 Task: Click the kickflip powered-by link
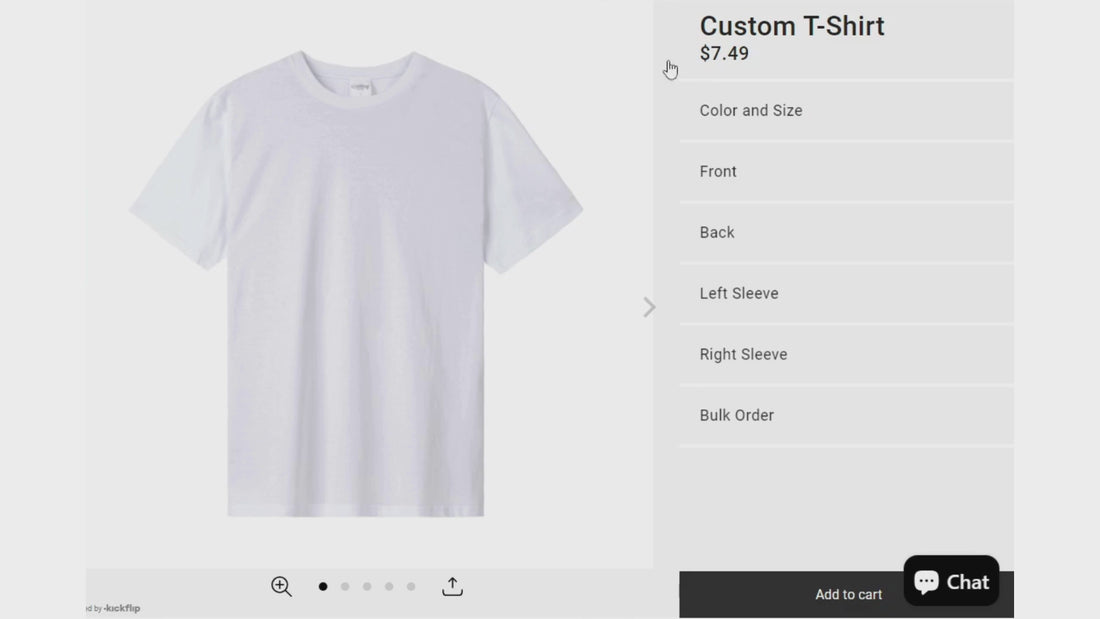click(x=120, y=608)
